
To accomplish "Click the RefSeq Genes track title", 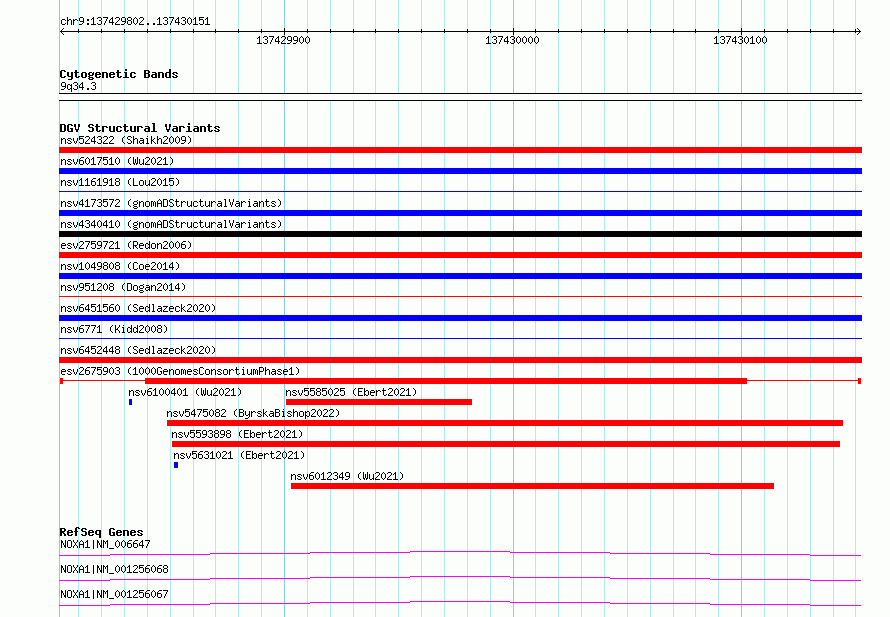I will (101, 532).
